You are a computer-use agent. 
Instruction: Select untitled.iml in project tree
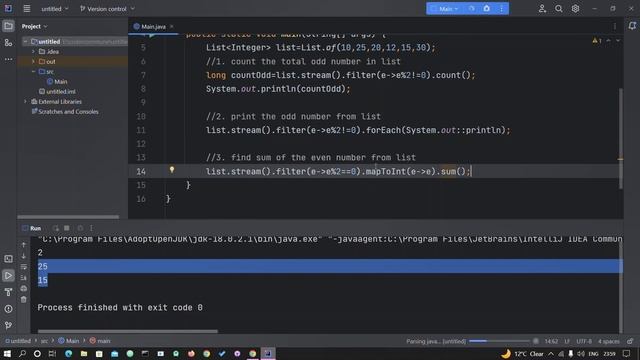coord(57,91)
